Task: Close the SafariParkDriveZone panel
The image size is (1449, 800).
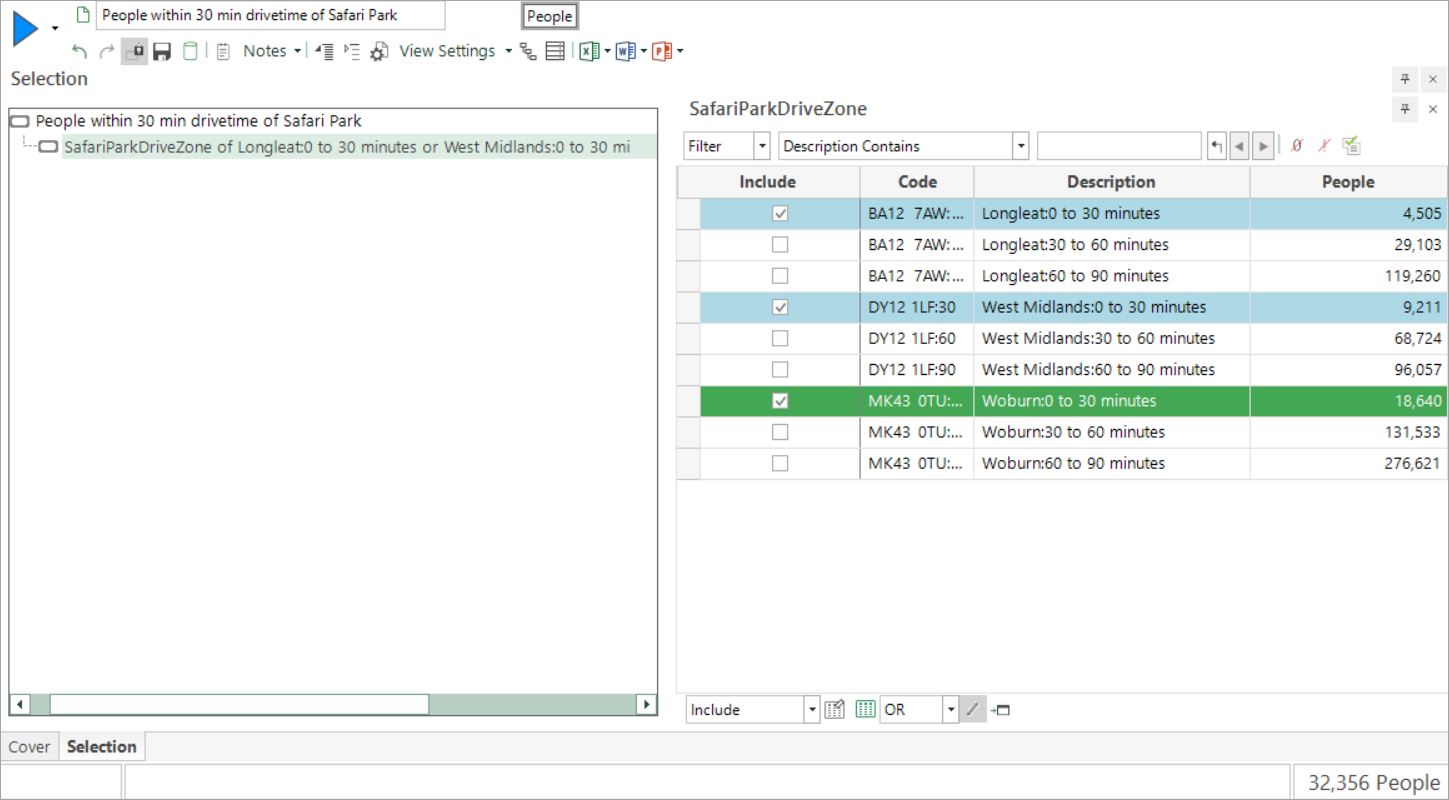Action: (x=1433, y=109)
